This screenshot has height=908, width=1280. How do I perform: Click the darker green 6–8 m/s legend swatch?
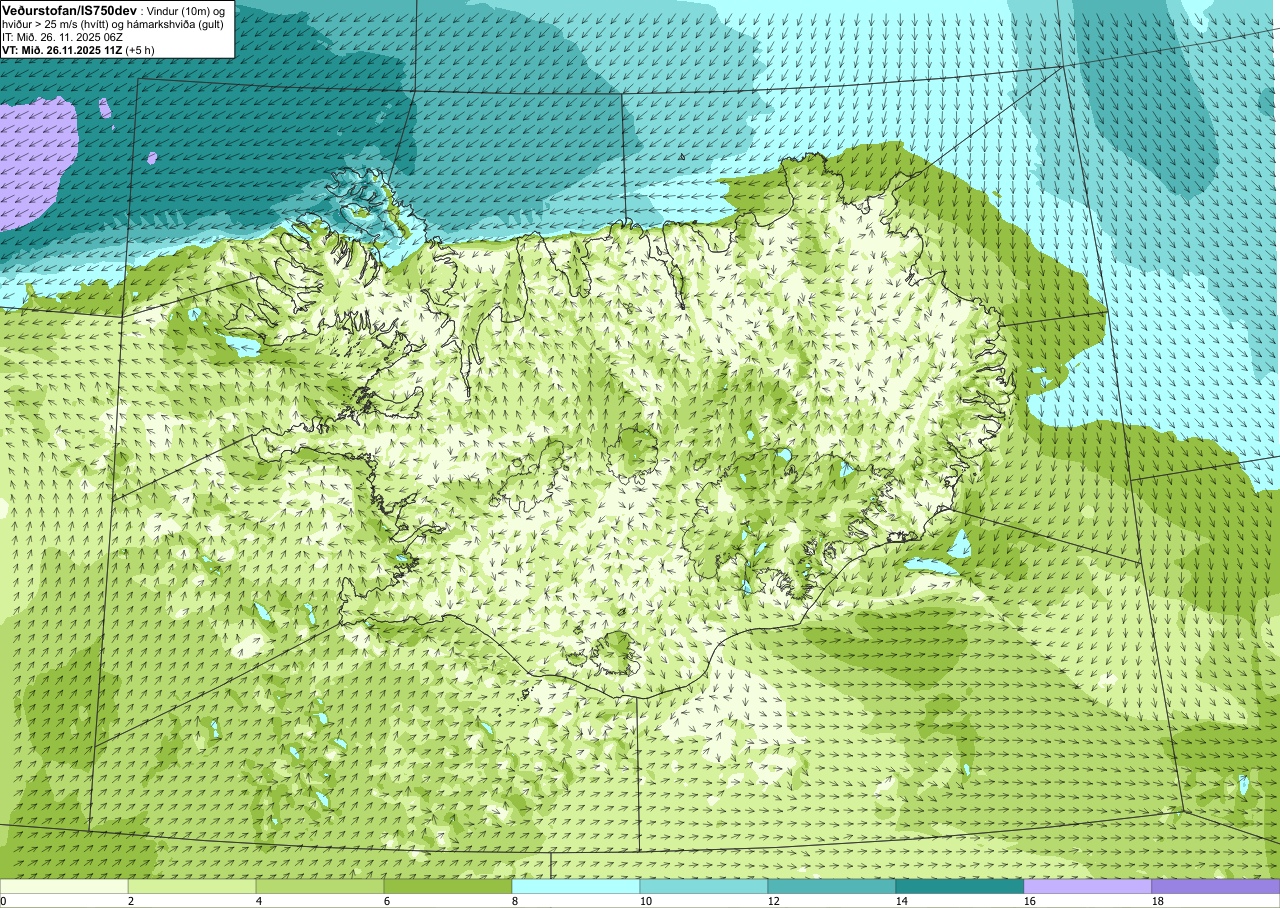448,886
